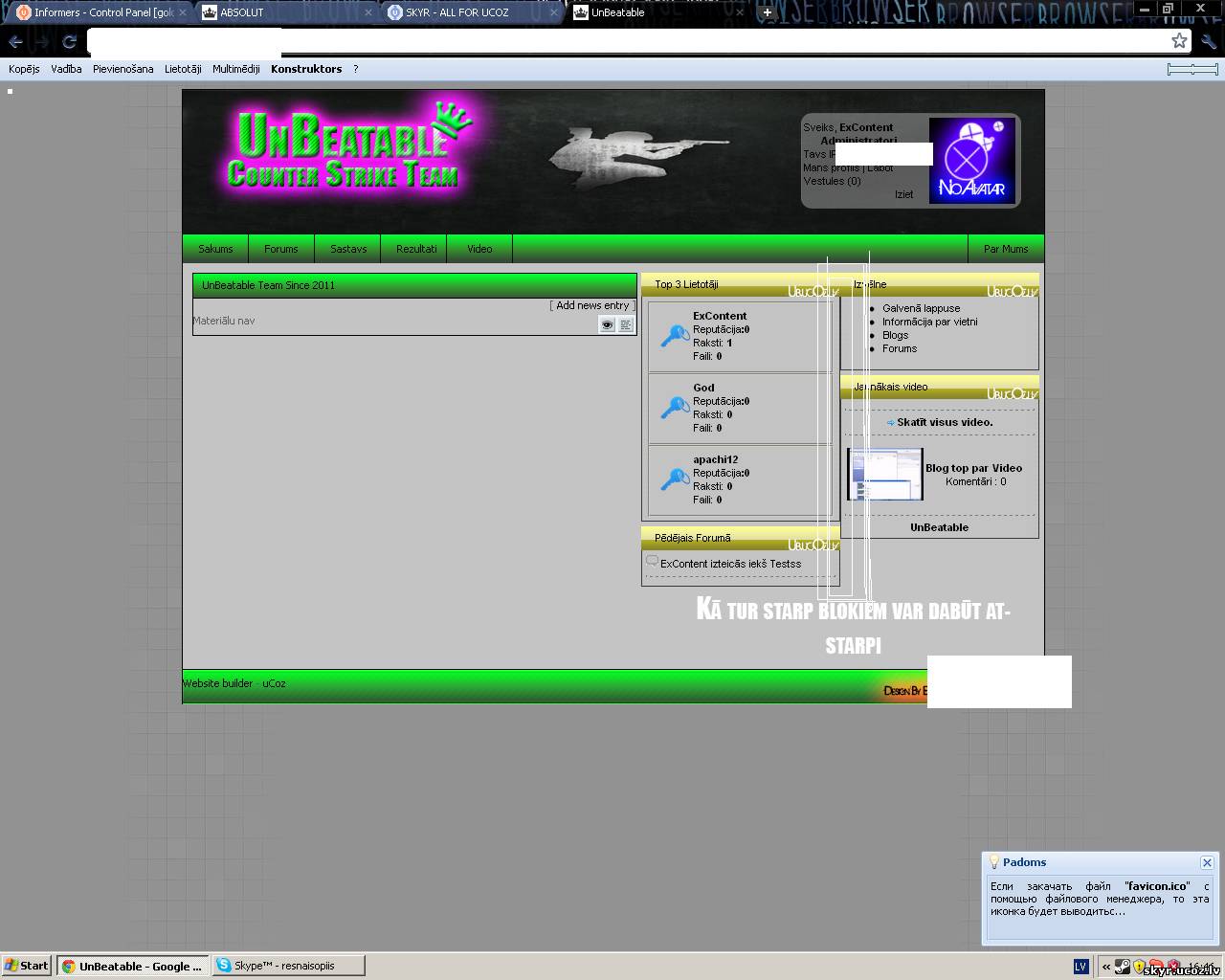This screenshot has height=980, width=1225.
Task: Close the SKYR - ALL FOR UCOZ tab
Action: click(554, 12)
